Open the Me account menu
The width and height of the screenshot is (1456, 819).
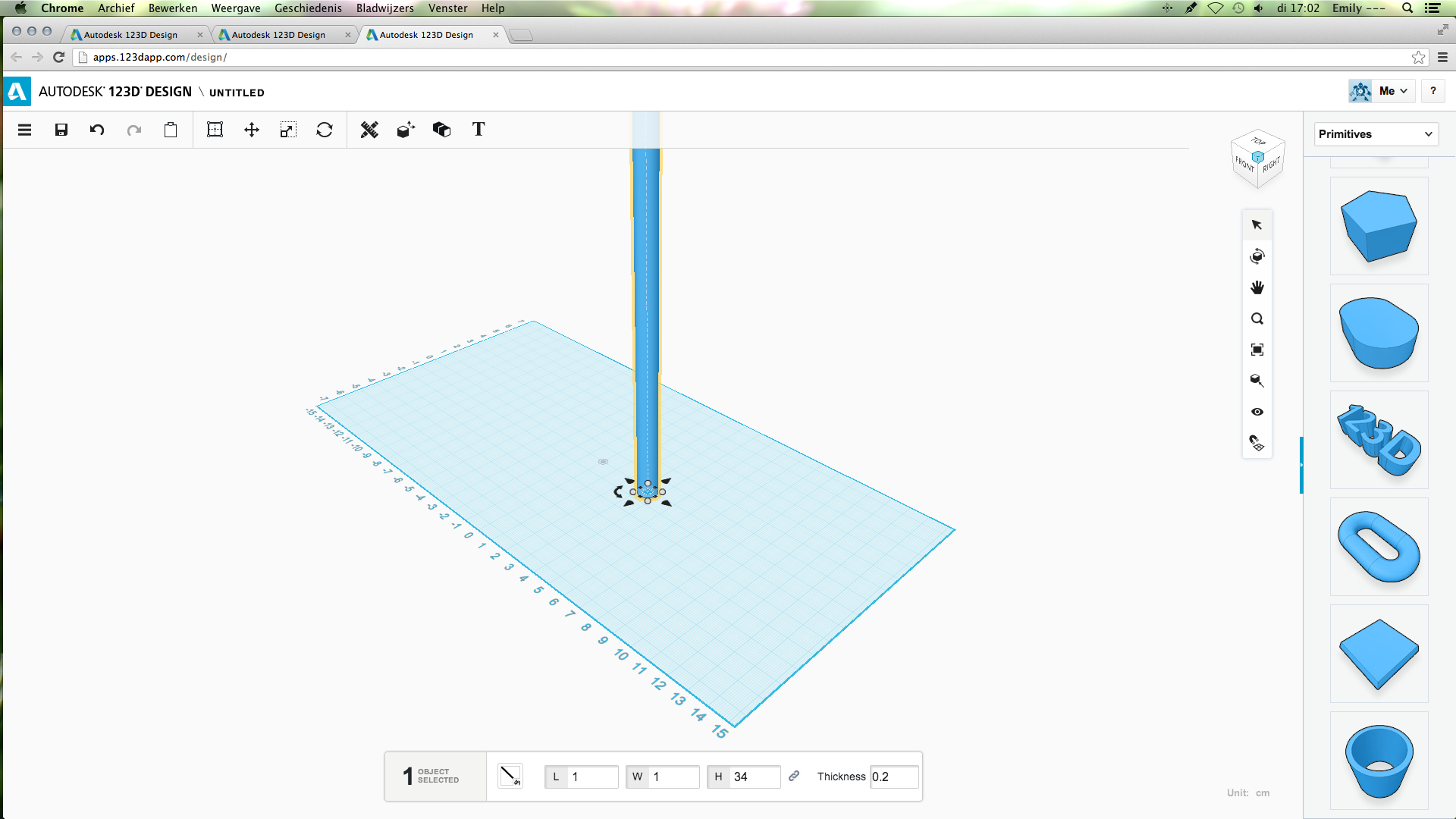(x=1392, y=92)
